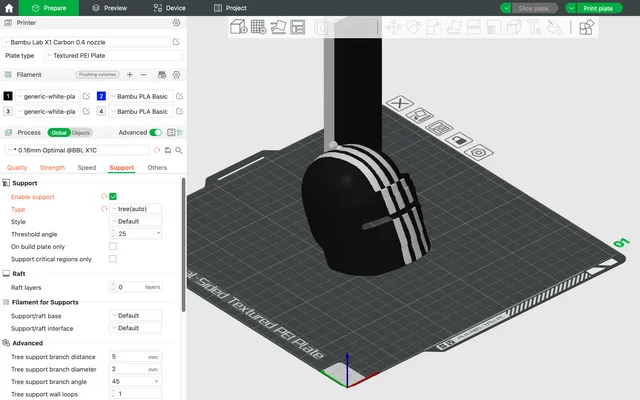Screen dimensions: 640x400
Task: Reset the modified process preset
Action: 157,150
